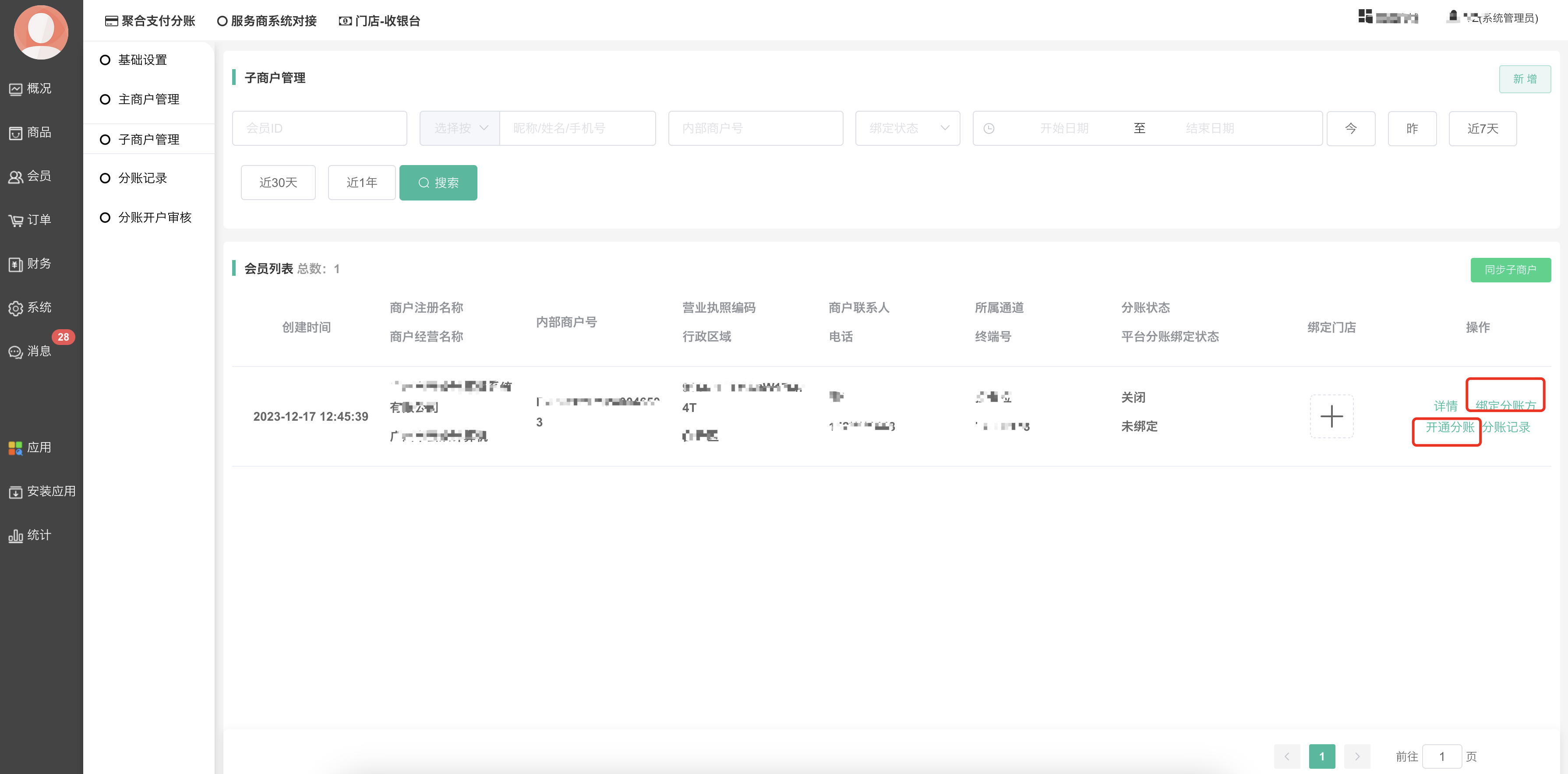Open the 系统 settings gear icon
This screenshot has width=1568, height=774.
click(x=16, y=308)
